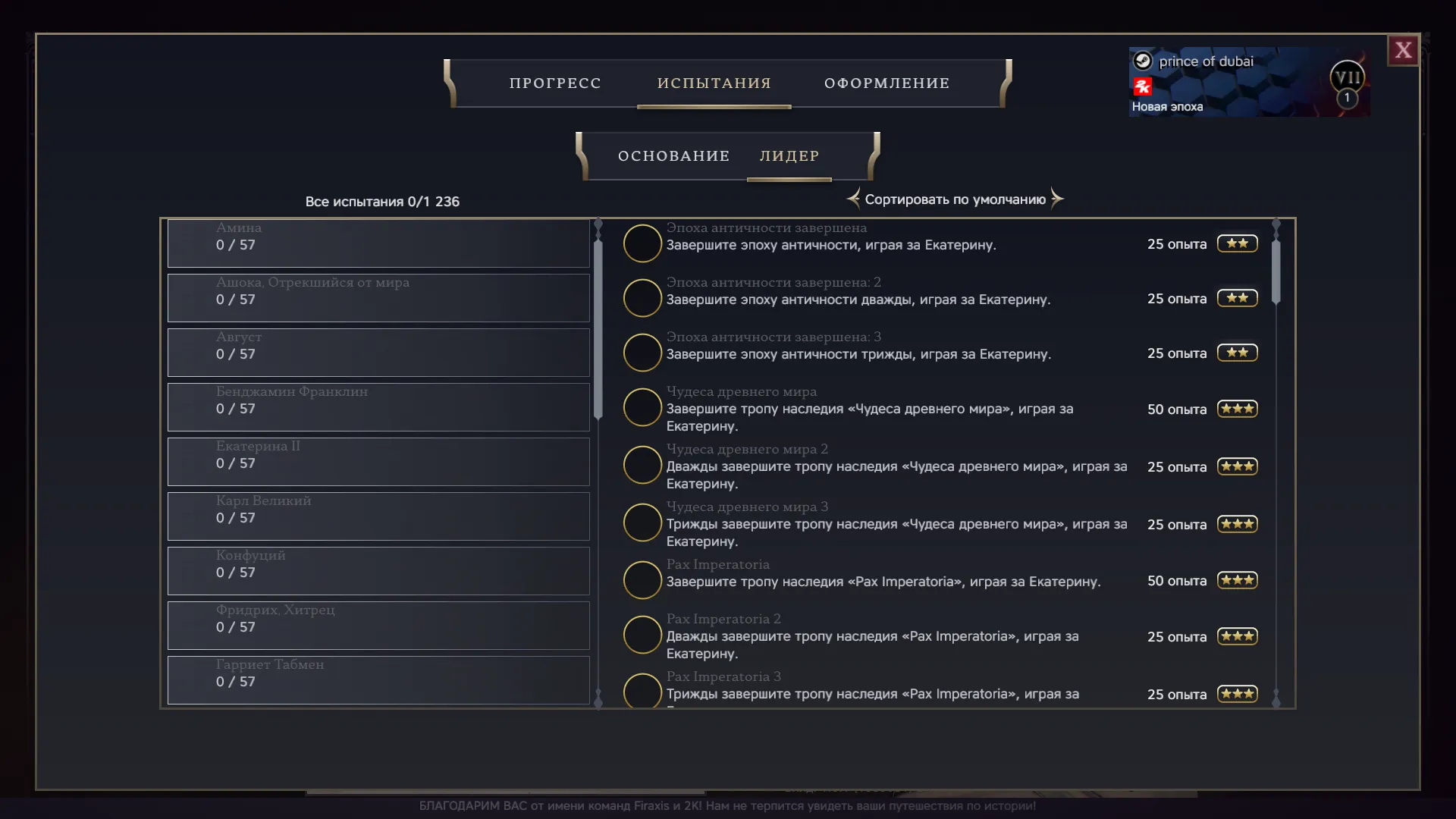
Task: Click the leader list scrollbar thumb
Action: [598, 329]
